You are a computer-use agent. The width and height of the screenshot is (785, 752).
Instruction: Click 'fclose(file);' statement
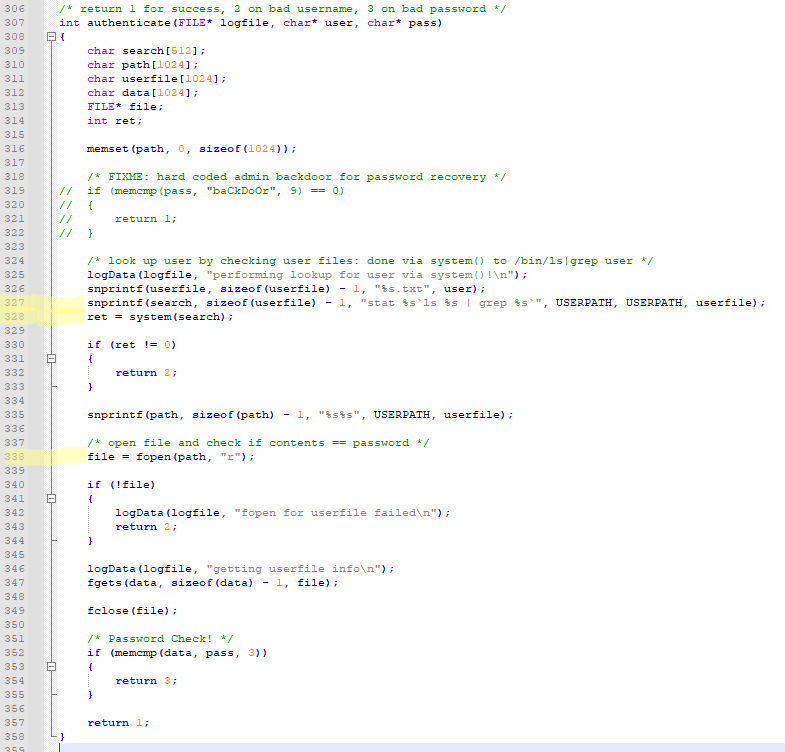pos(132,611)
